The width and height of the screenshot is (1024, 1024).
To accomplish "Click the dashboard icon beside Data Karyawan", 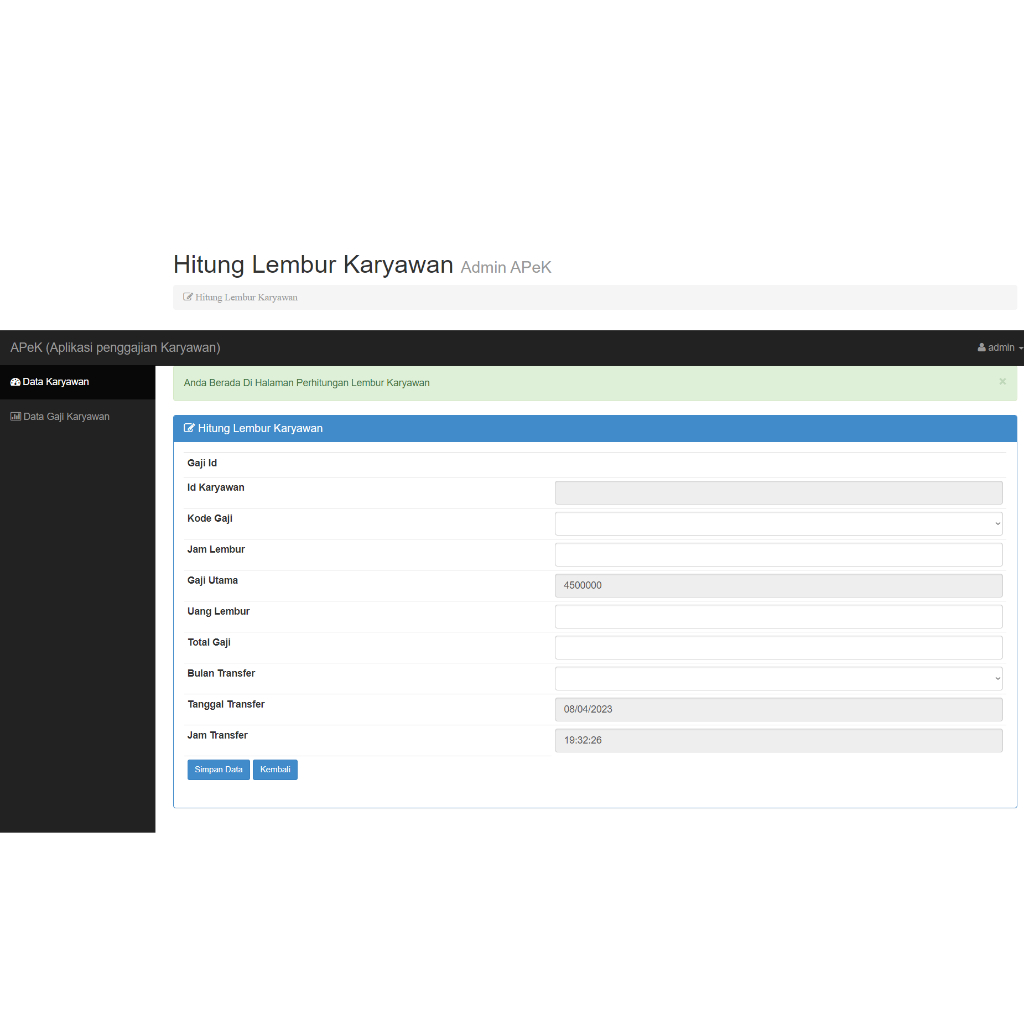I will 15,382.
